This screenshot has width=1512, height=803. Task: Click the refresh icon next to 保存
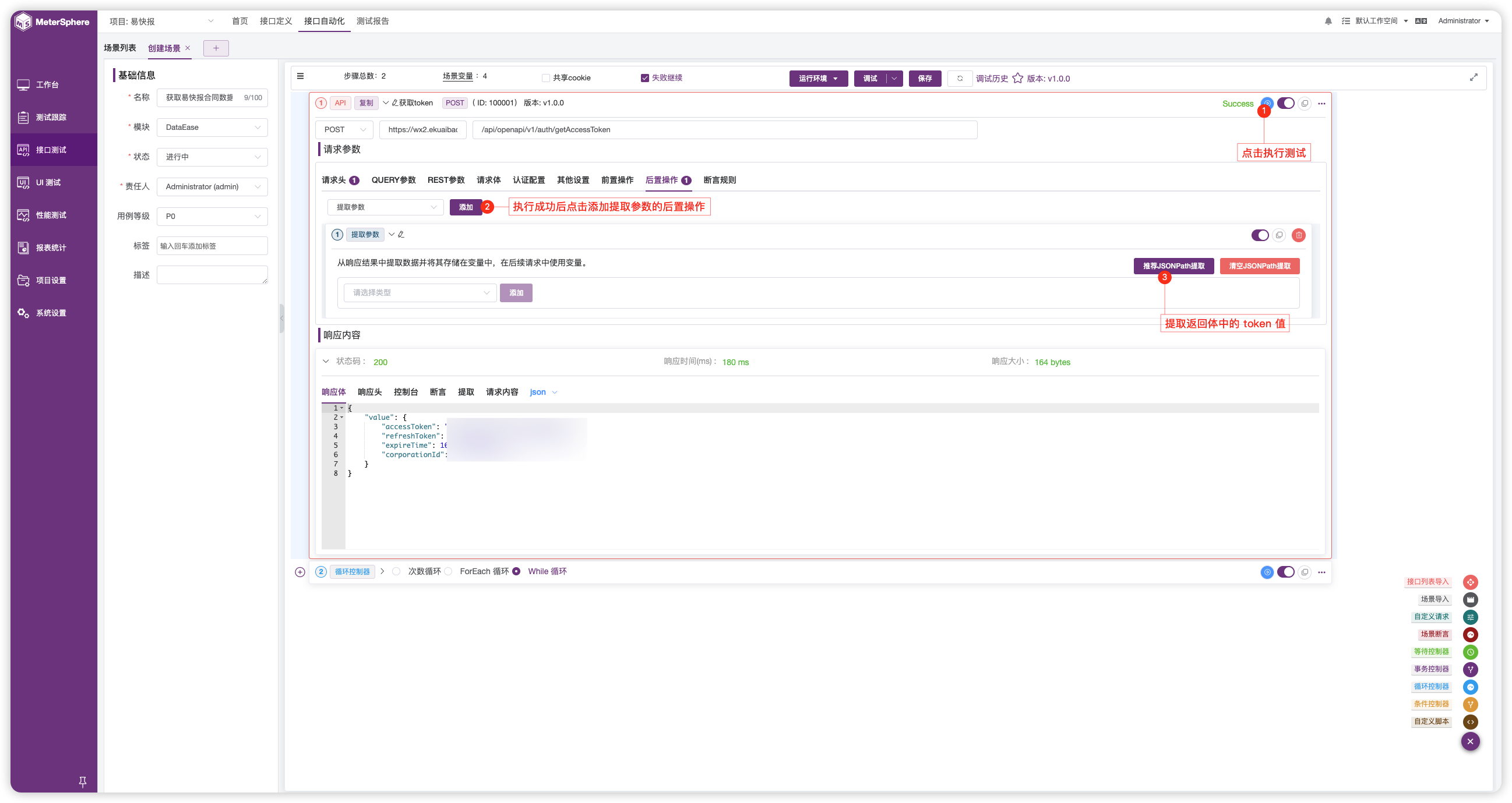[x=960, y=78]
